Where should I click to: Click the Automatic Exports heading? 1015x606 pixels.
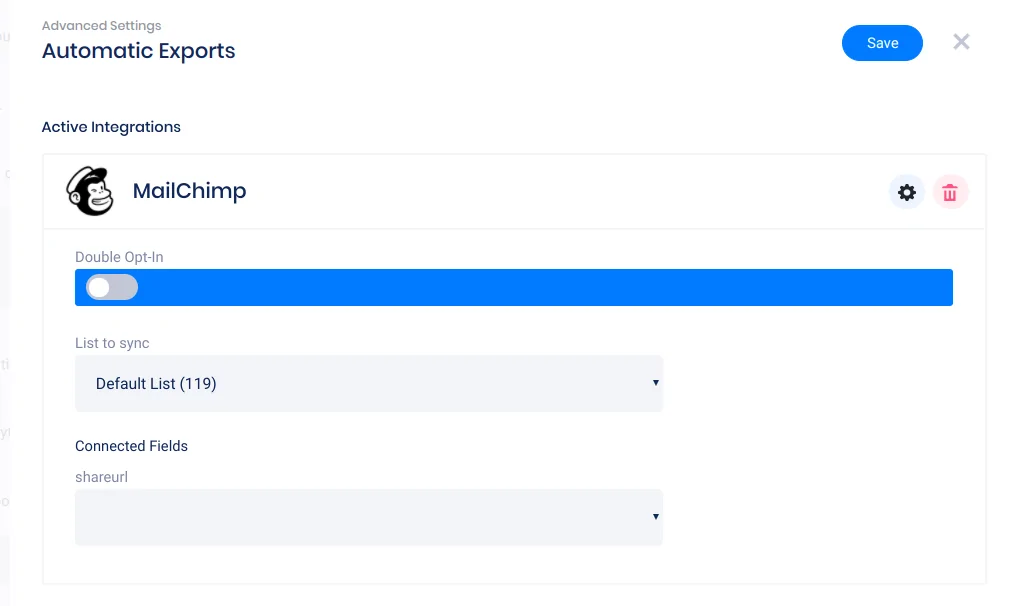[138, 50]
